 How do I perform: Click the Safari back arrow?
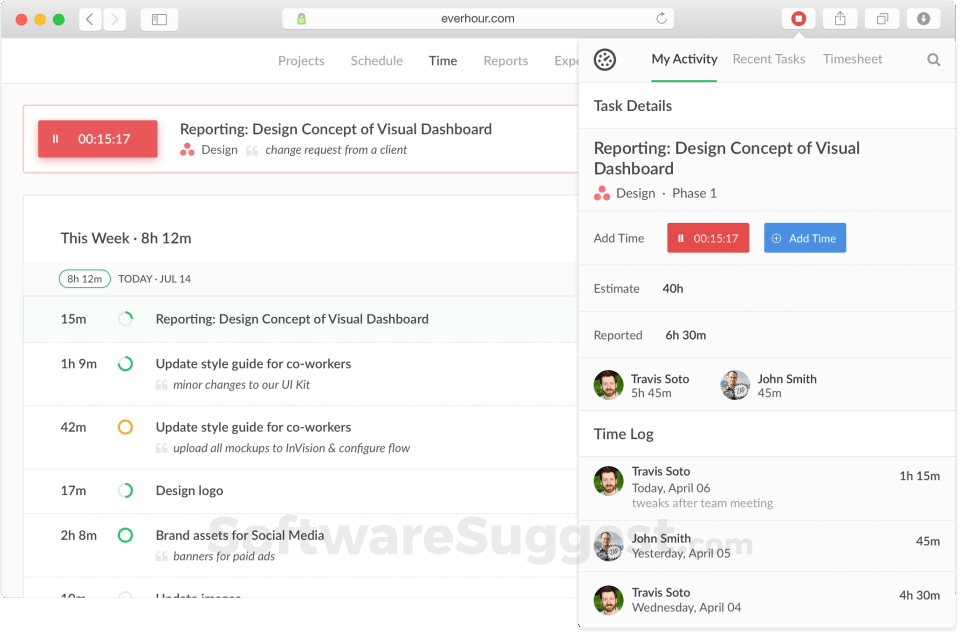pos(90,19)
